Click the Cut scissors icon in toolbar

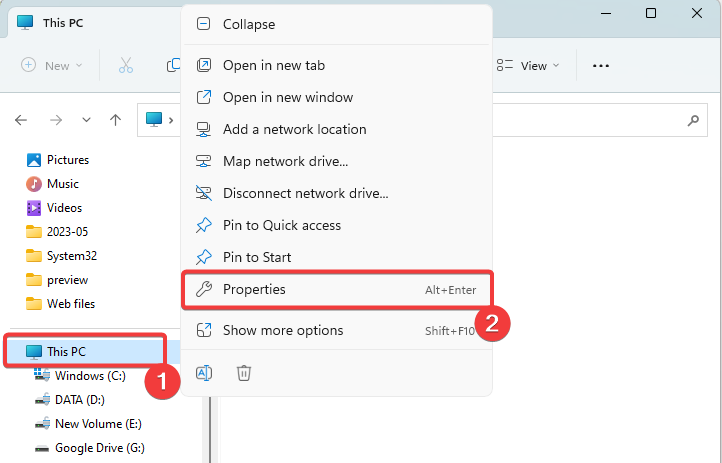pos(126,65)
